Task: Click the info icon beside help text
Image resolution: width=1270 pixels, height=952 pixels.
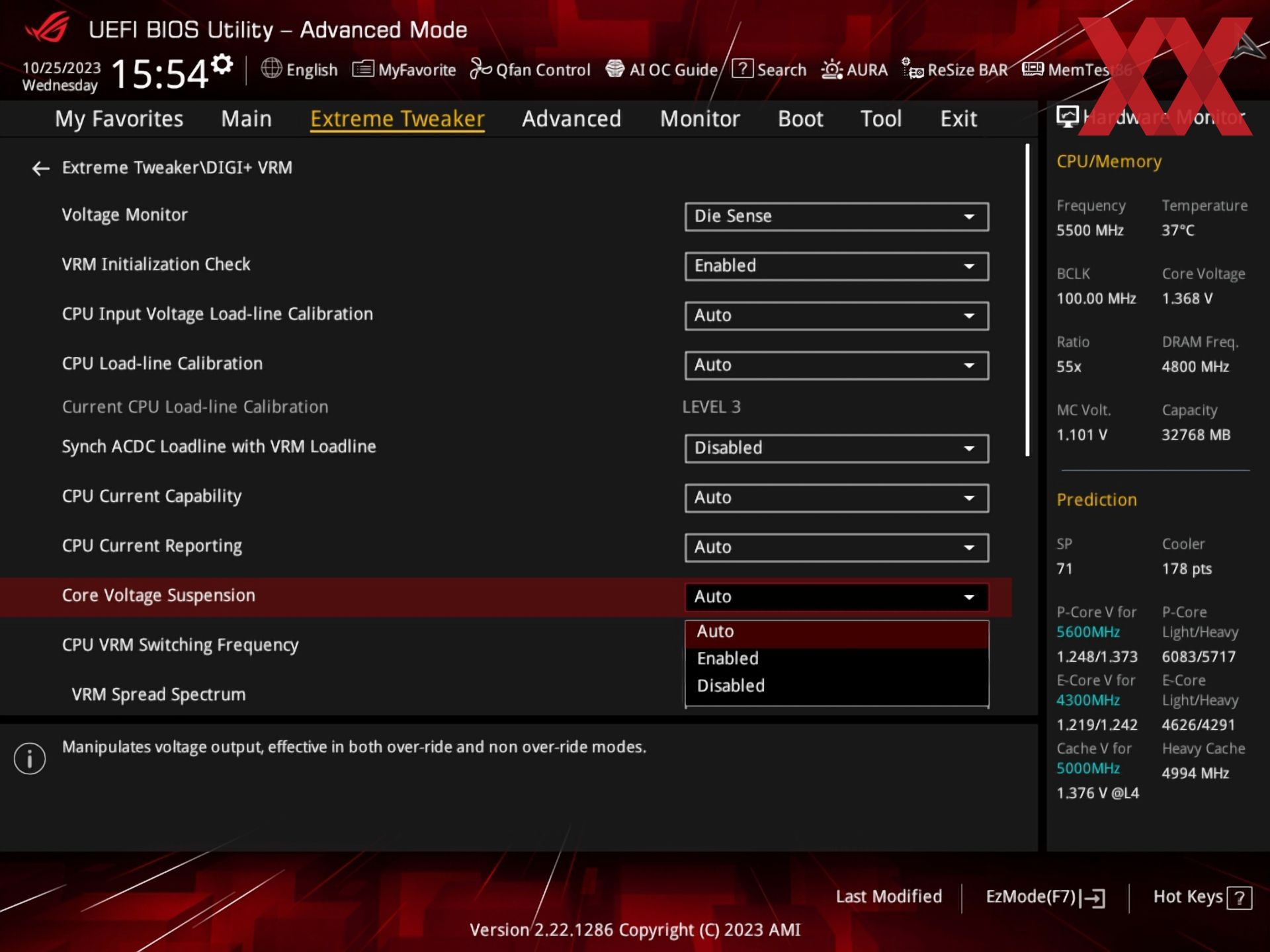Action: pos(30,758)
